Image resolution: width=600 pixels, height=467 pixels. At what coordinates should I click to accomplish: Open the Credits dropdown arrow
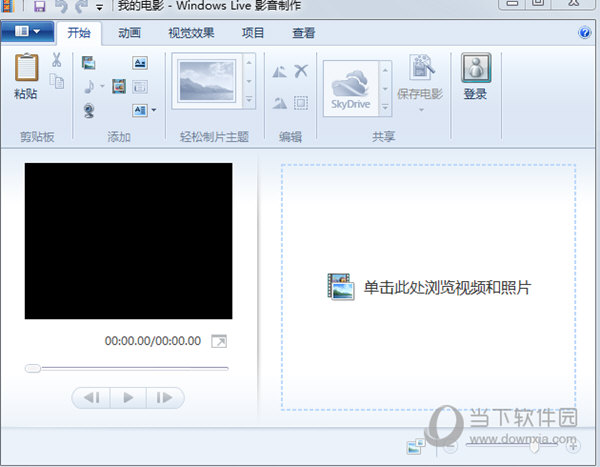coord(154,110)
